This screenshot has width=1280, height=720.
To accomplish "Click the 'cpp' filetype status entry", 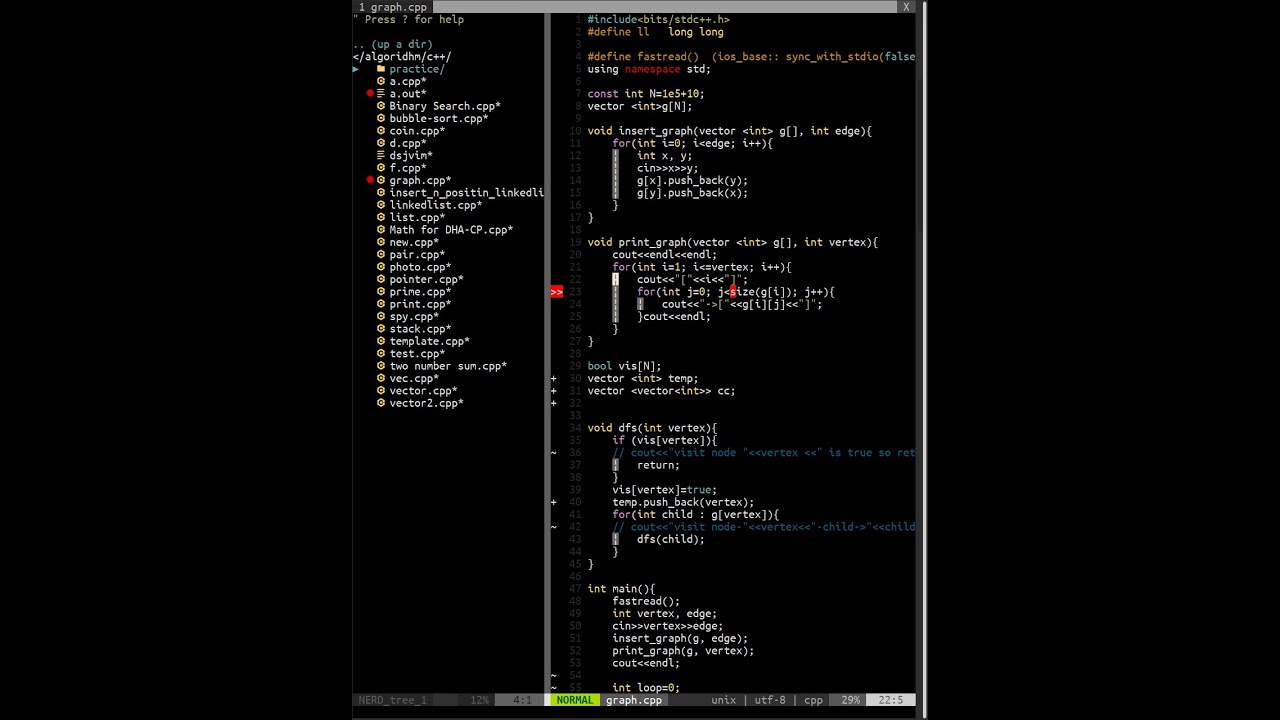I will (813, 700).
